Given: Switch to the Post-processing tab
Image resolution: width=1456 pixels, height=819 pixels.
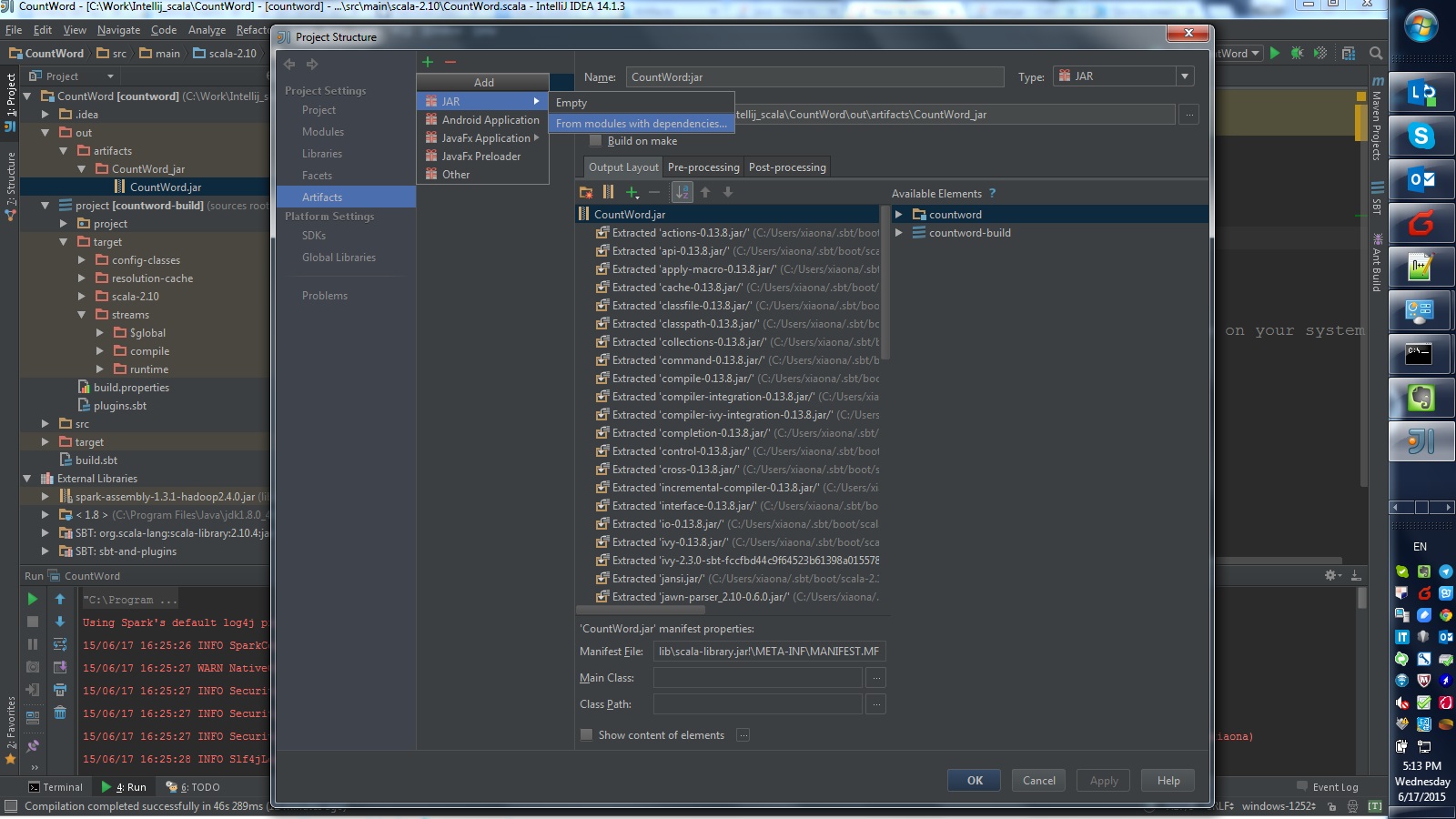Looking at the screenshot, I should (x=787, y=167).
